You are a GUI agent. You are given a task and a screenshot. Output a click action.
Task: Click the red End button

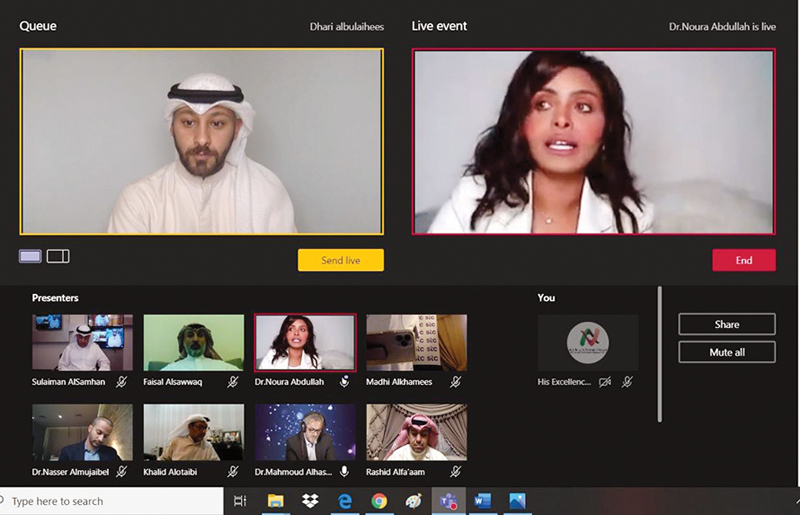[x=744, y=260]
